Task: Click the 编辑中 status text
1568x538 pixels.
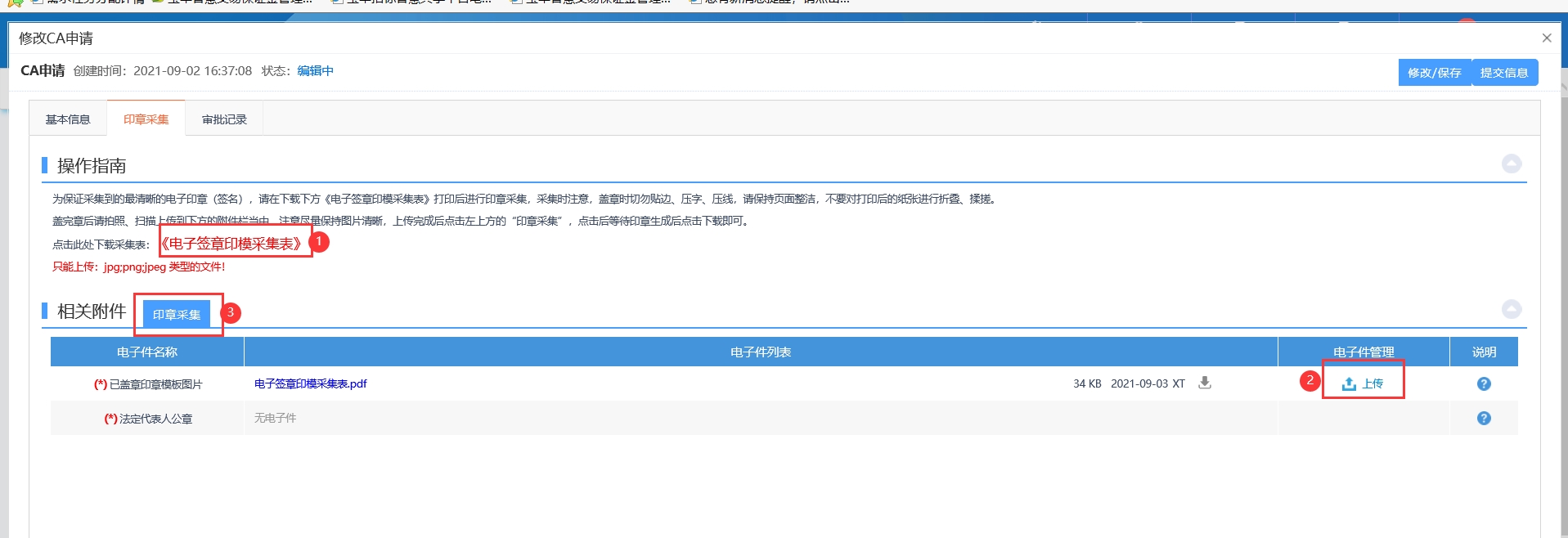Action: coord(315,71)
